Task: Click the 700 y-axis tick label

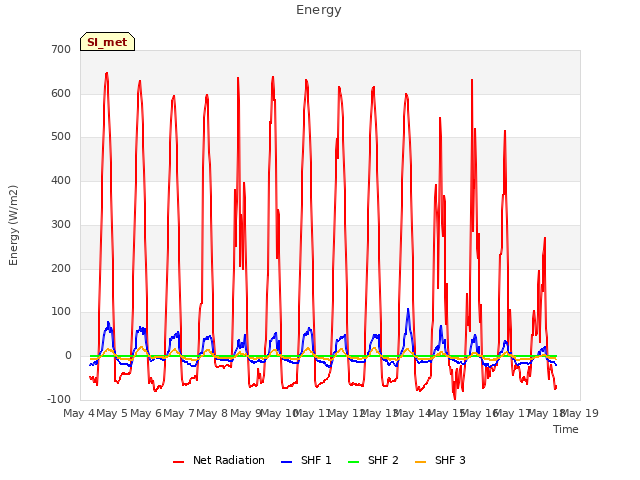Action: (61, 50)
